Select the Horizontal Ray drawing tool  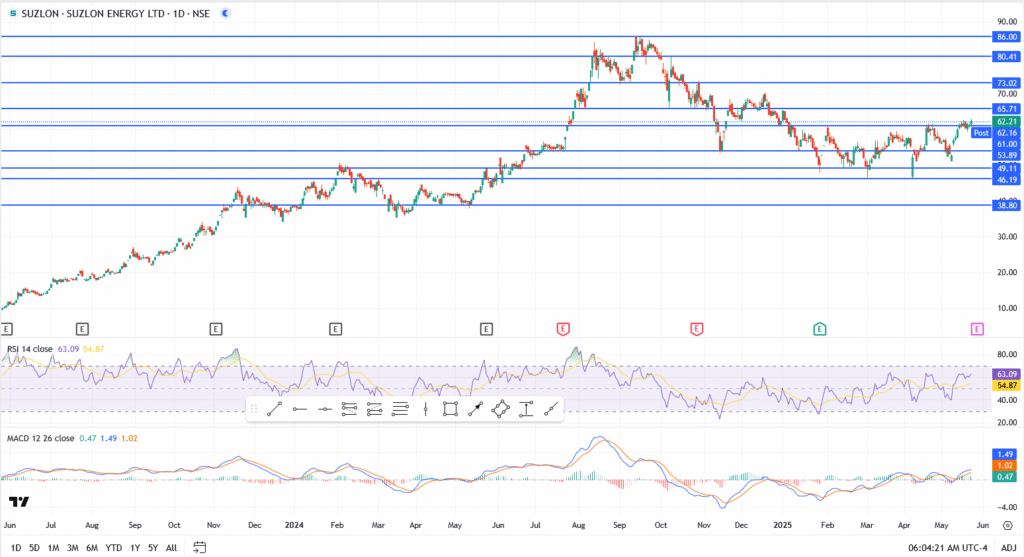(x=299, y=408)
